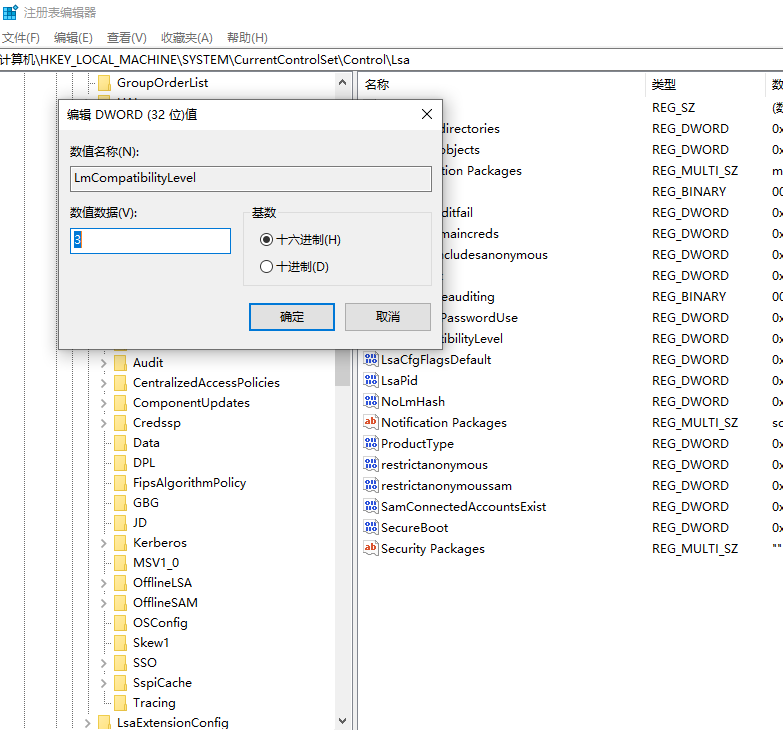
Task: Select the ProductType DWORD value icon
Action: [x=371, y=443]
